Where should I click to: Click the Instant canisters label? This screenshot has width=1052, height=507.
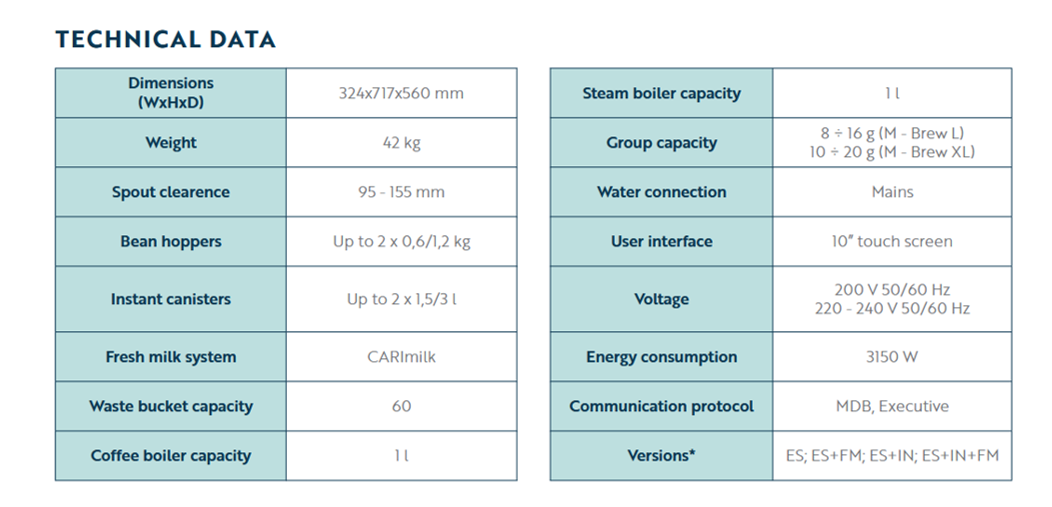[171, 299]
